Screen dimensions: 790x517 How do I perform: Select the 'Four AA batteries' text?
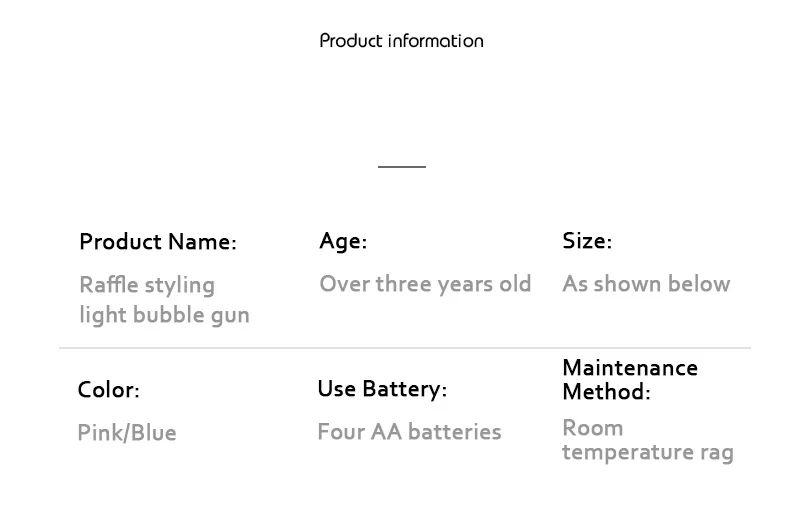tap(409, 432)
